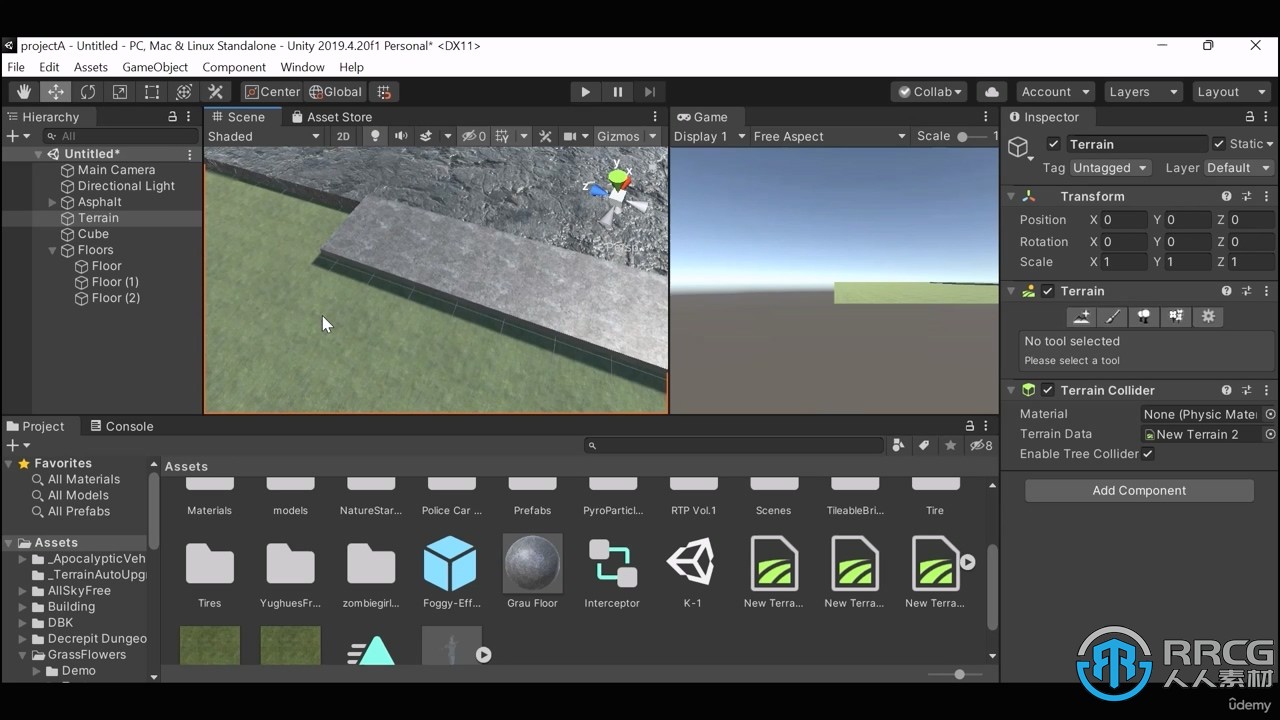Select the Hand tool in toolbar
Viewport: 1280px width, 720px height.
[x=23, y=92]
